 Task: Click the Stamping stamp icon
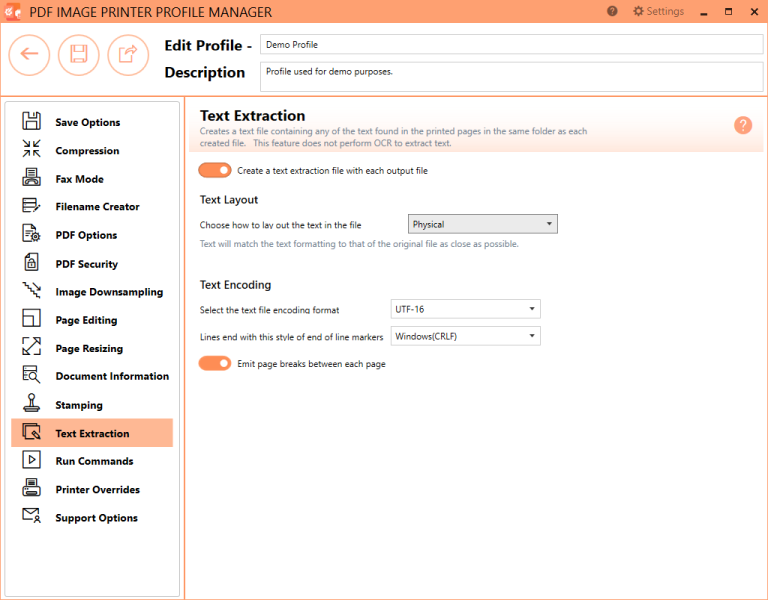tap(31, 403)
